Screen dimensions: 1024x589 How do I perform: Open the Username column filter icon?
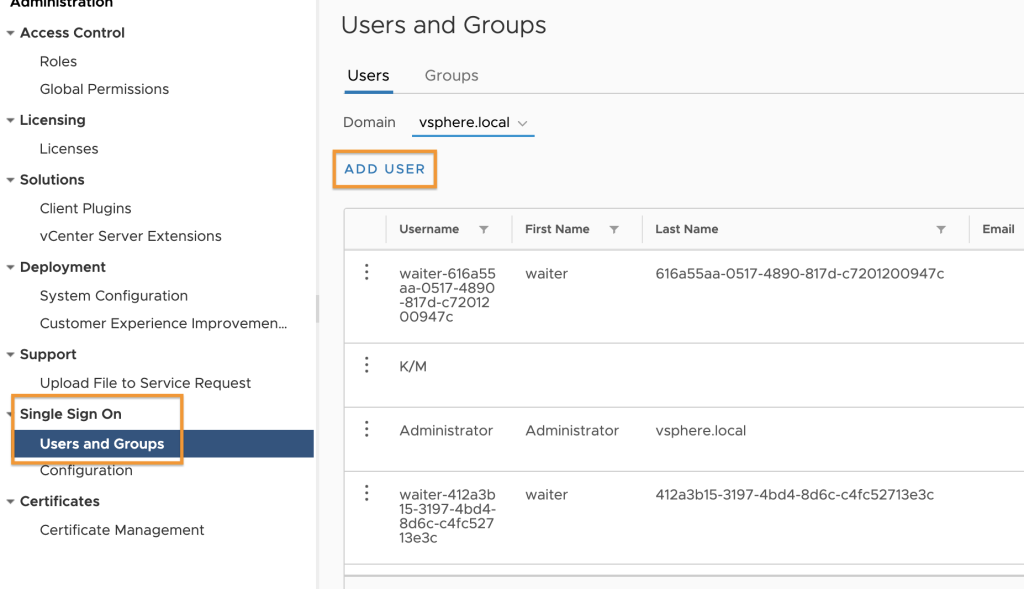point(483,229)
